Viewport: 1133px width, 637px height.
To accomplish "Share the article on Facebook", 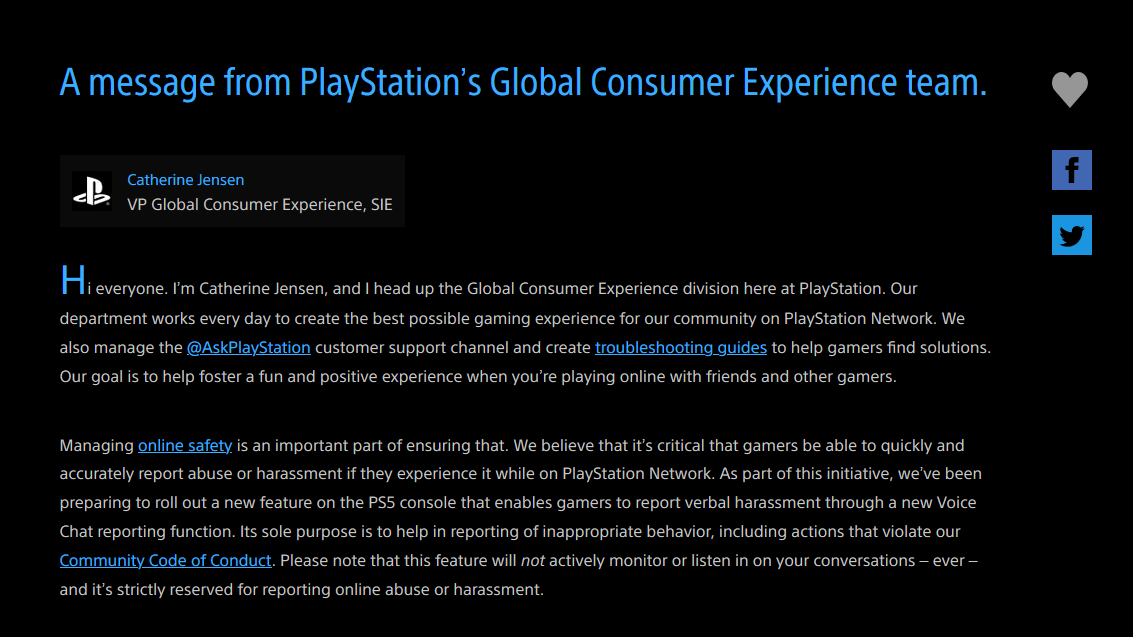I will [1072, 170].
